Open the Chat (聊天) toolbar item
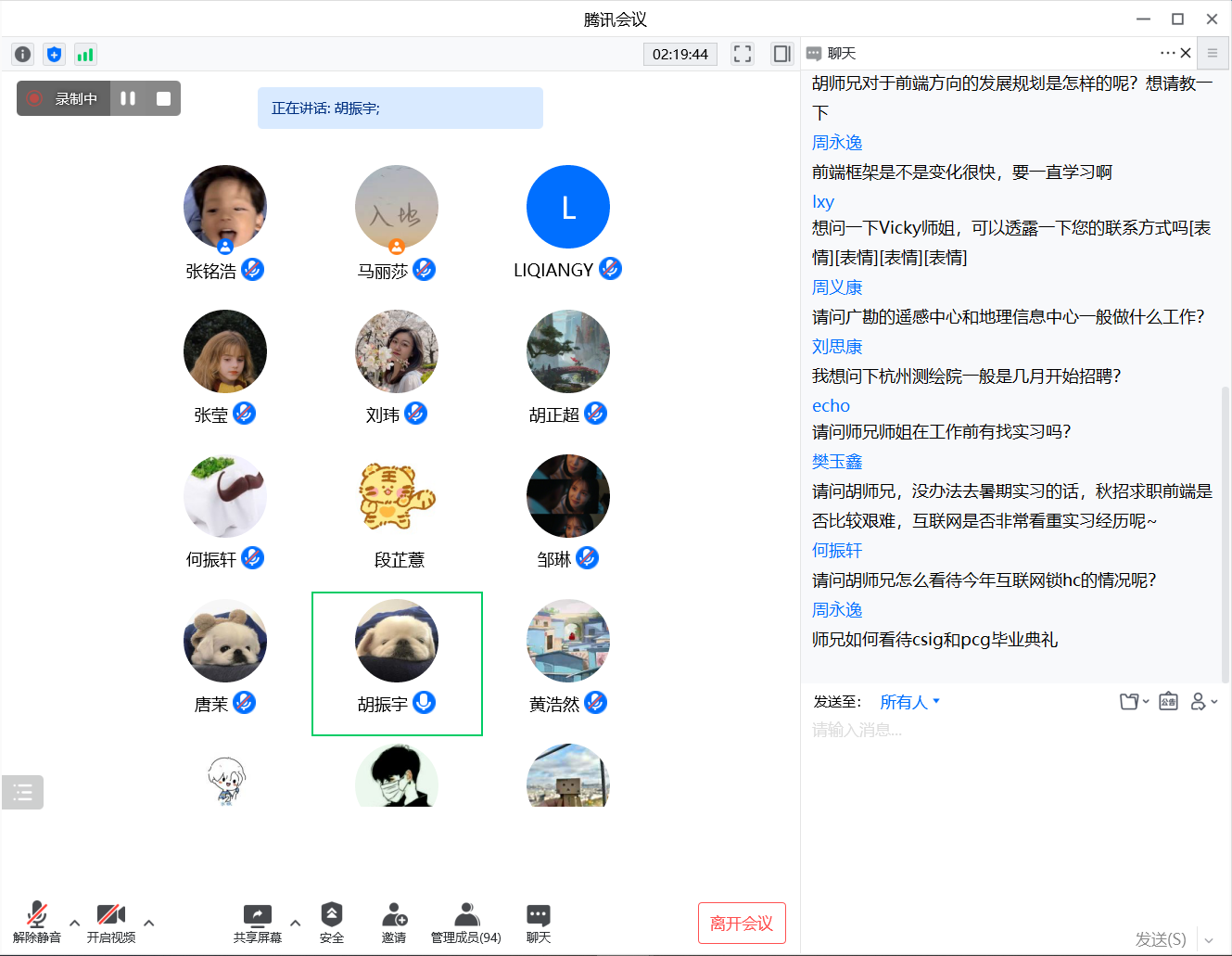The height and width of the screenshot is (956, 1232). 539,922
